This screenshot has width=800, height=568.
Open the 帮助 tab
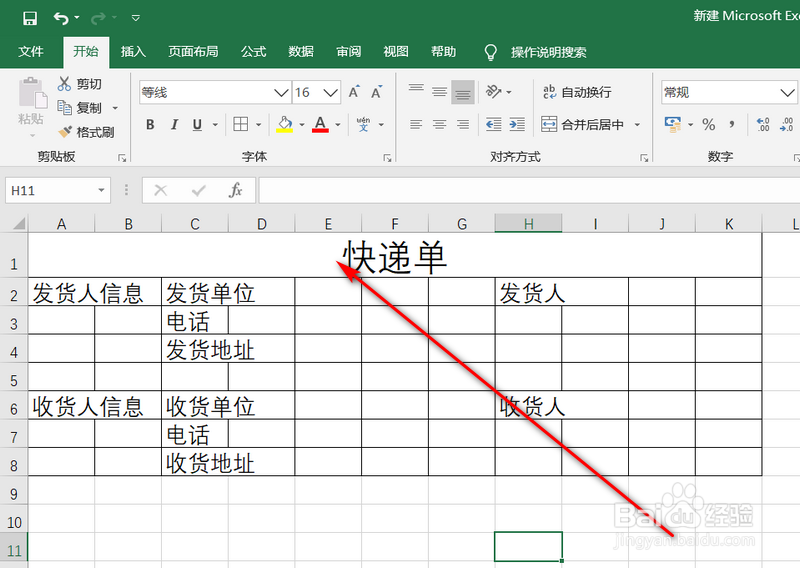(x=443, y=52)
